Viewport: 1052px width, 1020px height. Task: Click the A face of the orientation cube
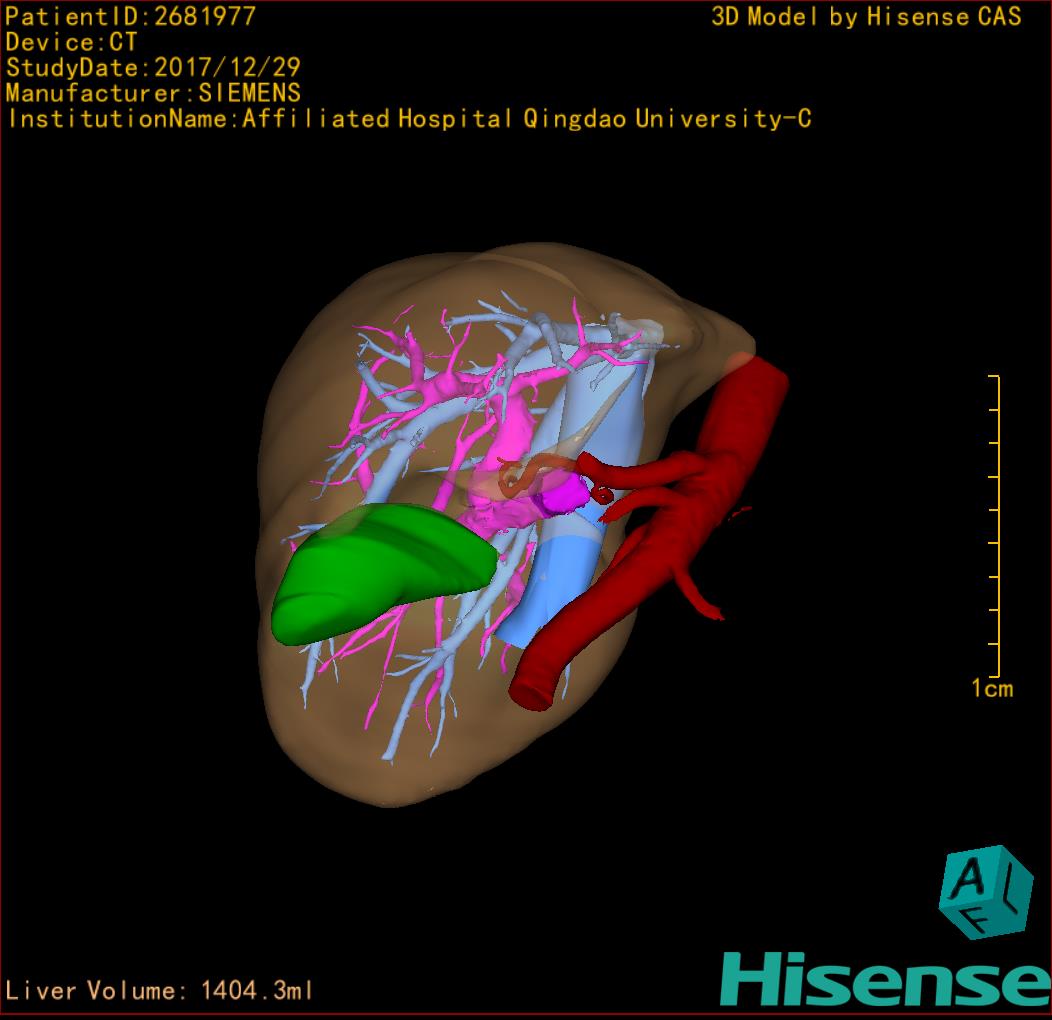tap(971, 877)
